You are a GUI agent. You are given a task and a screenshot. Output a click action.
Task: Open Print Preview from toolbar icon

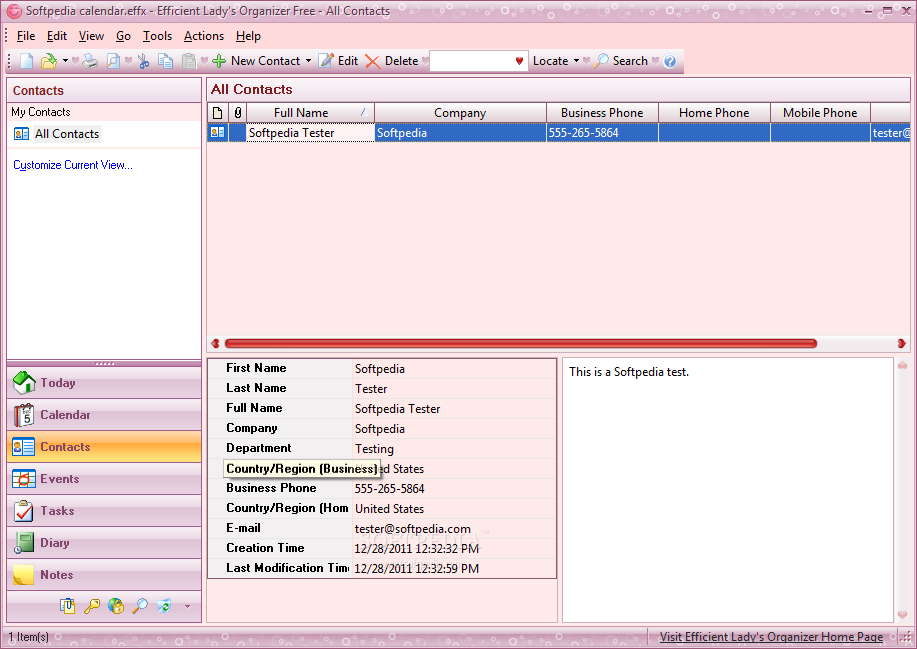(x=113, y=61)
